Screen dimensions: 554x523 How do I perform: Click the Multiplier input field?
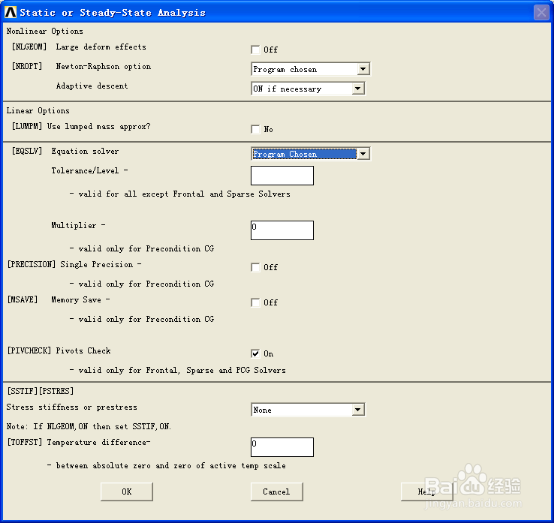[282, 230]
